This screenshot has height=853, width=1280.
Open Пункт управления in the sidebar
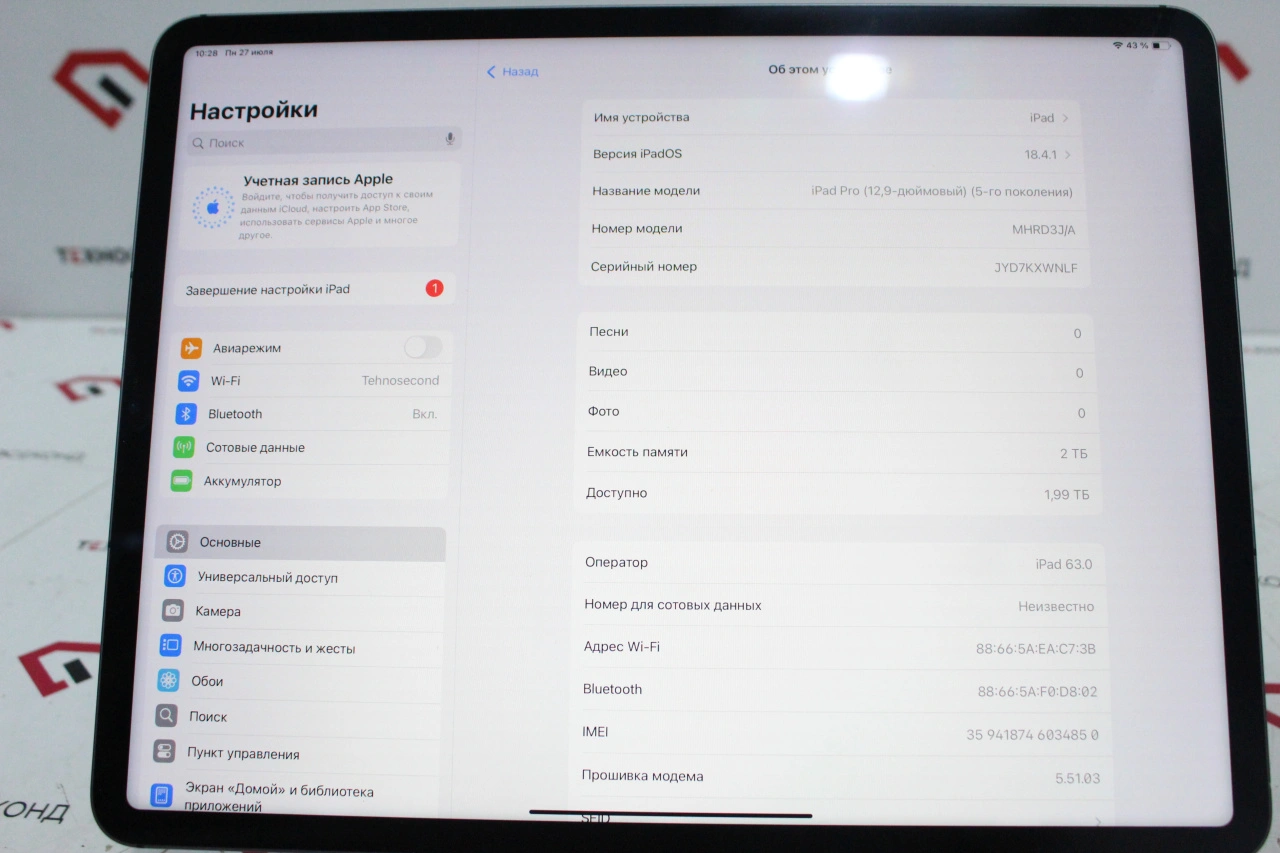289,753
